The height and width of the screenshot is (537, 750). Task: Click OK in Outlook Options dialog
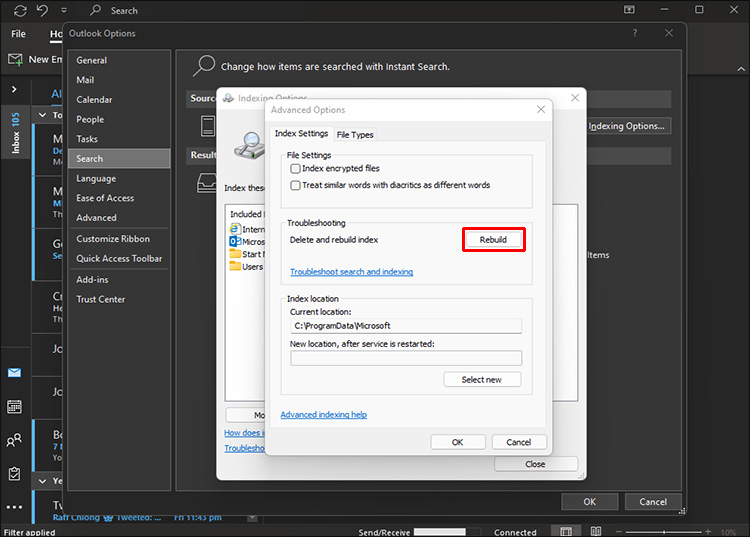[x=590, y=502]
